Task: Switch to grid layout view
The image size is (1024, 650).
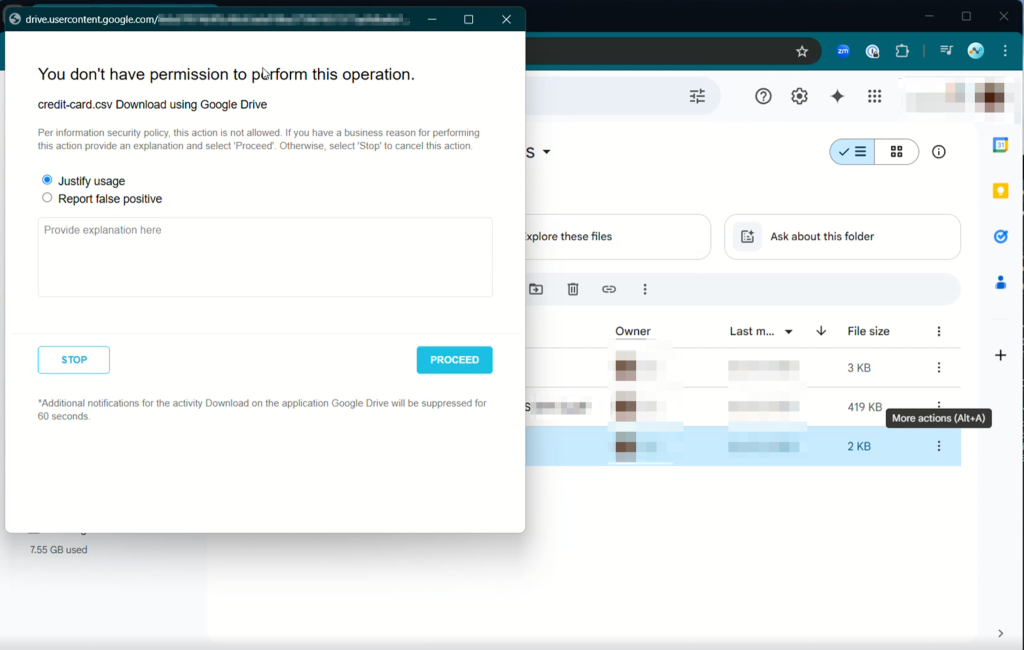Action: (897, 152)
